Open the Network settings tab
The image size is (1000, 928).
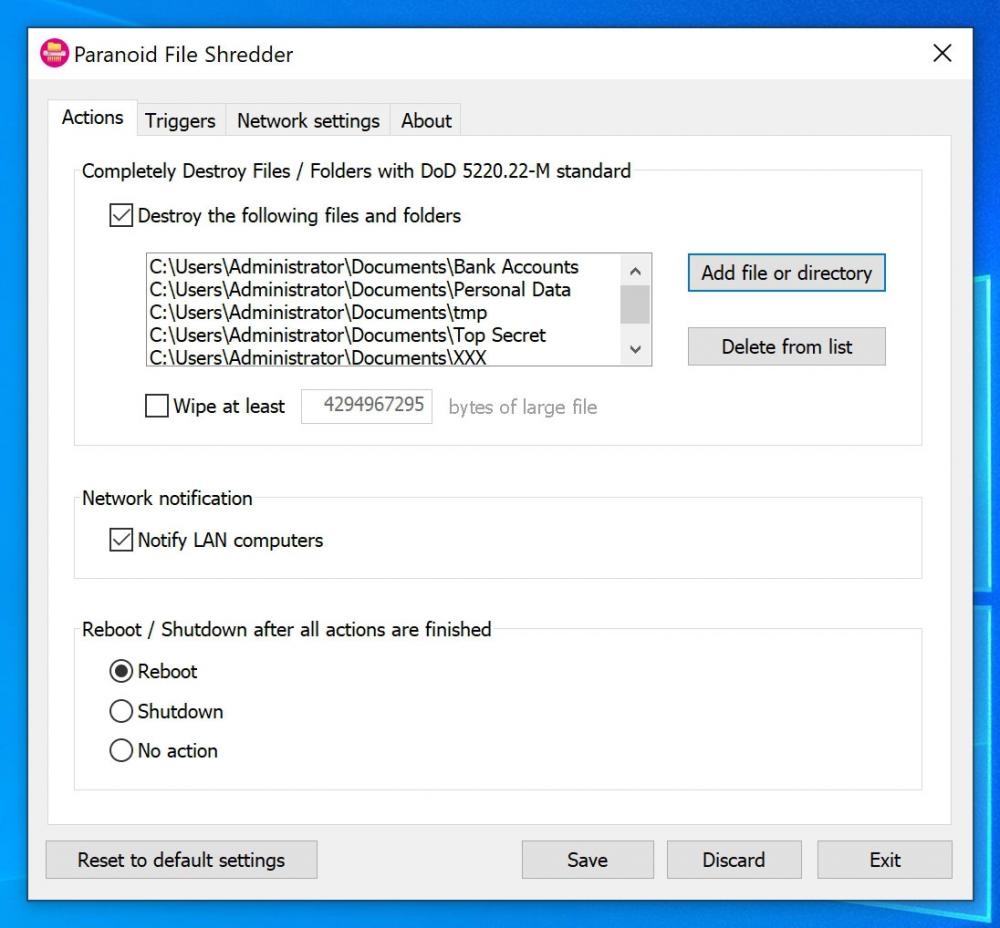(x=307, y=120)
